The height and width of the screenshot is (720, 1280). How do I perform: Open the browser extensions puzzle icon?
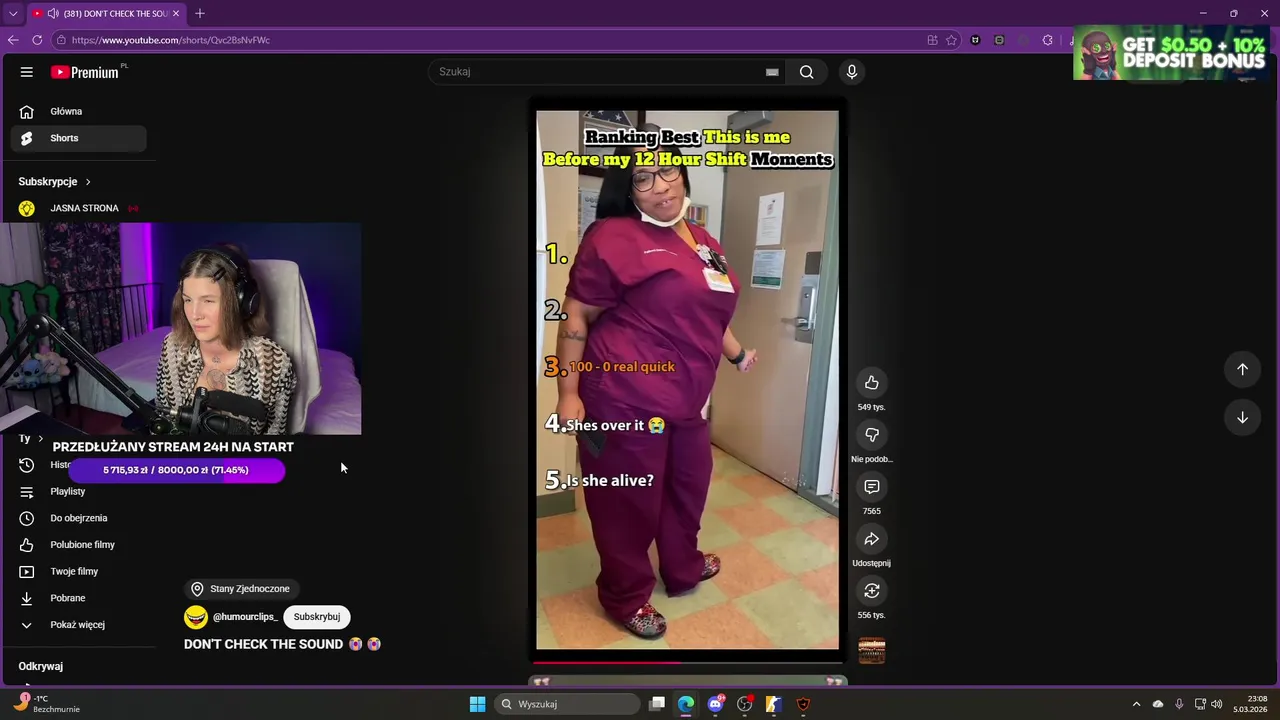tap(1047, 40)
